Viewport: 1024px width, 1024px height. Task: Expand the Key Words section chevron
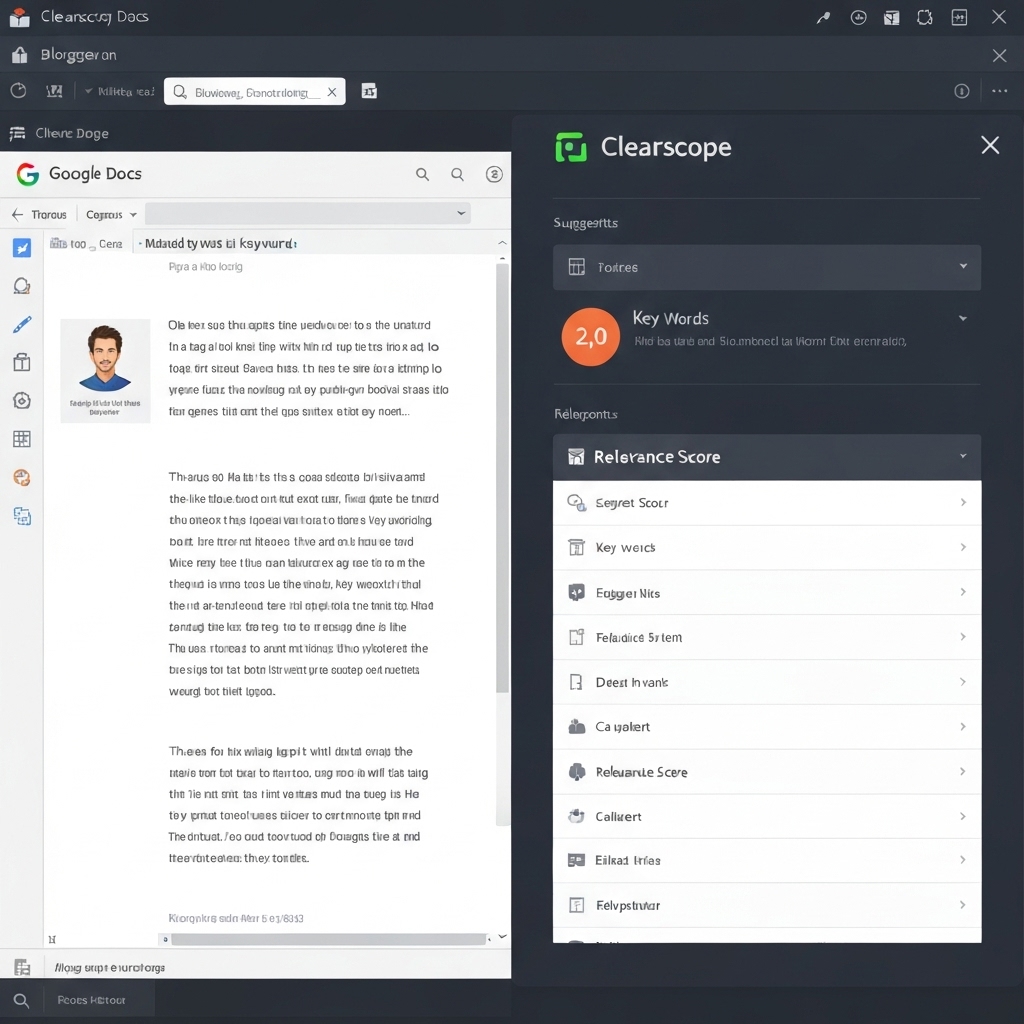click(963, 319)
